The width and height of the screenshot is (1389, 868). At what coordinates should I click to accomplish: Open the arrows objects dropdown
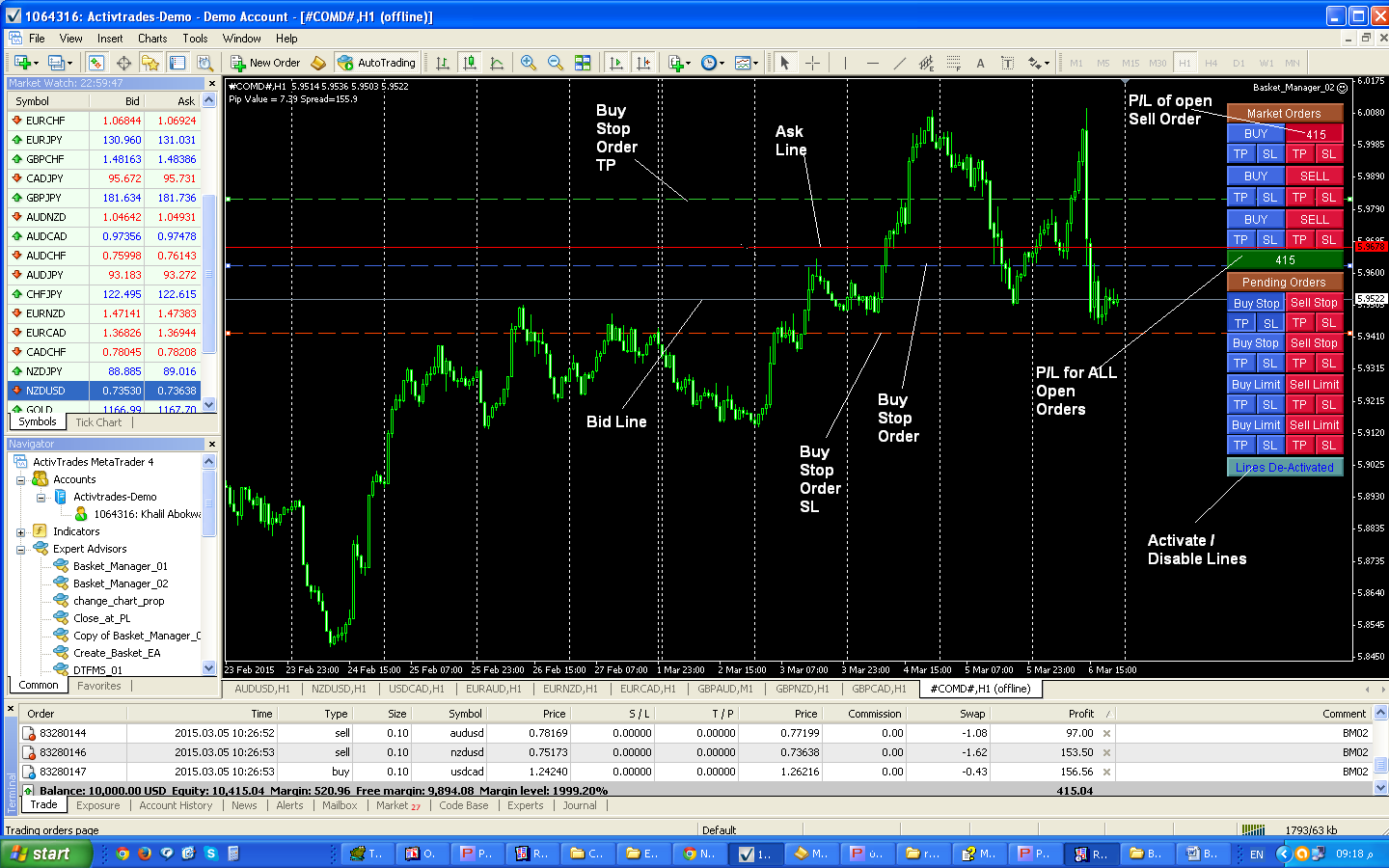point(1038,63)
